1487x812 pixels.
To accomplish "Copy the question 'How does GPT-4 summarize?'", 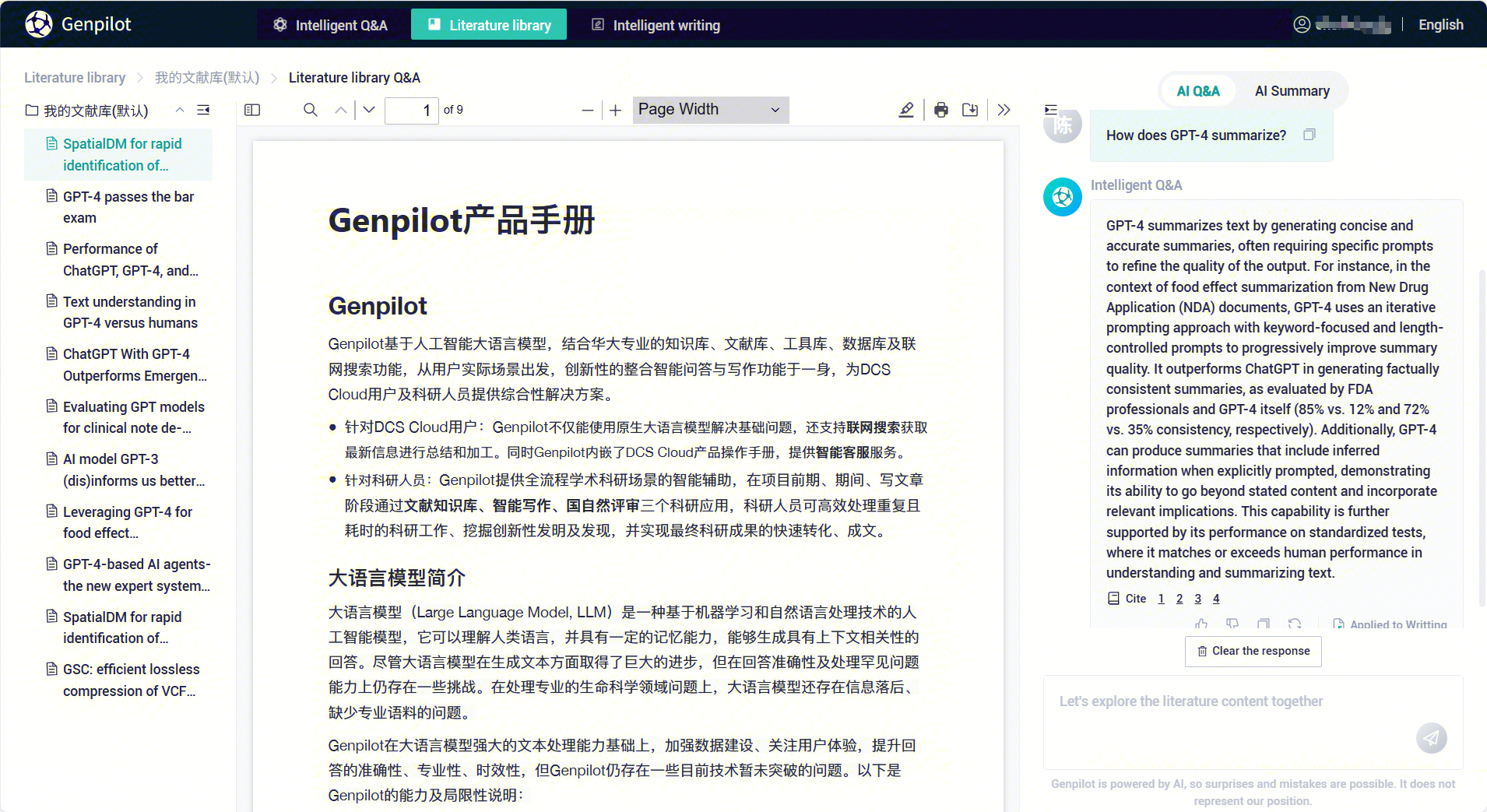I will click(1309, 135).
